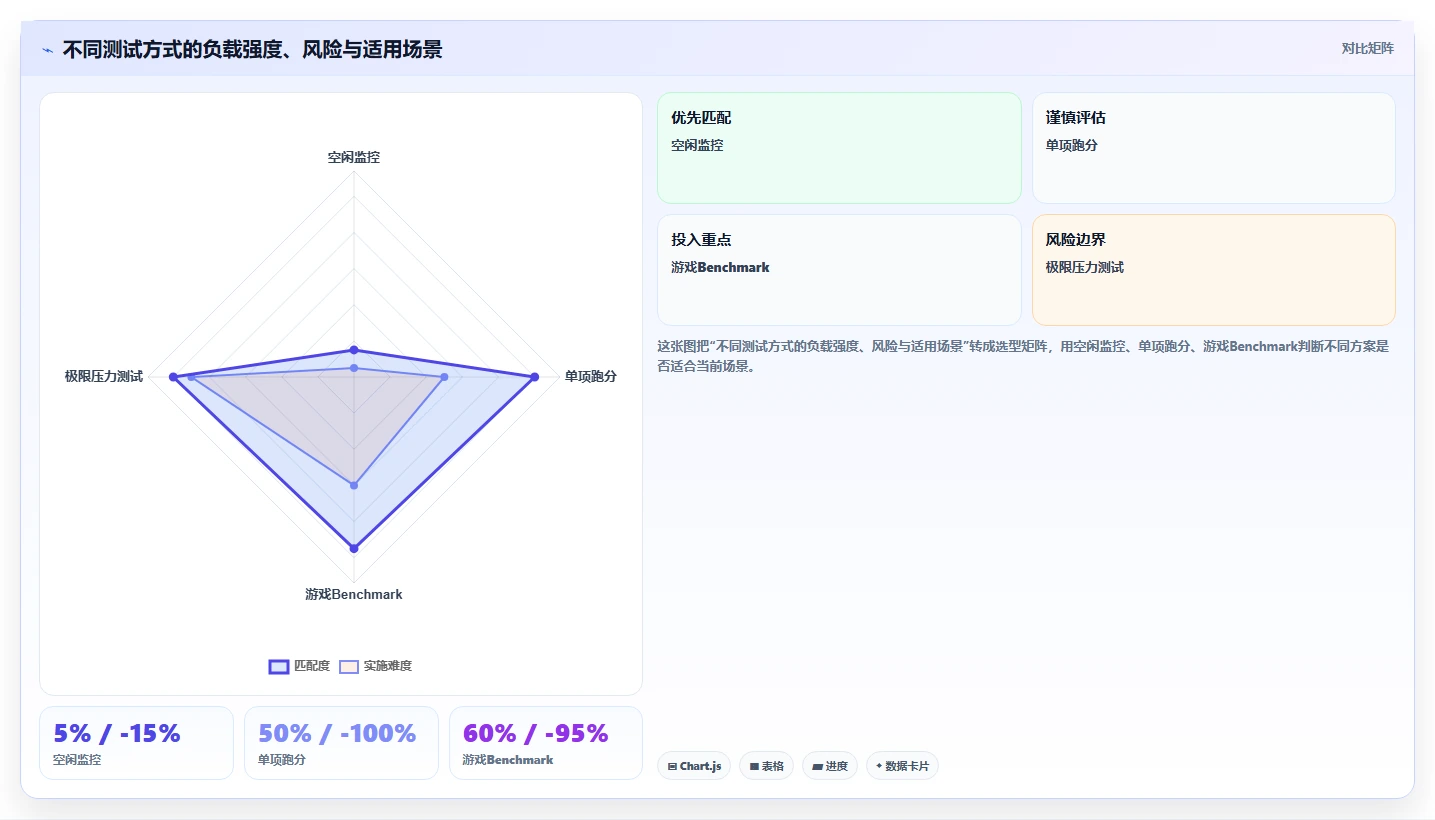Select the 表格 tag
This screenshot has height=820, width=1435.
coord(767,766)
